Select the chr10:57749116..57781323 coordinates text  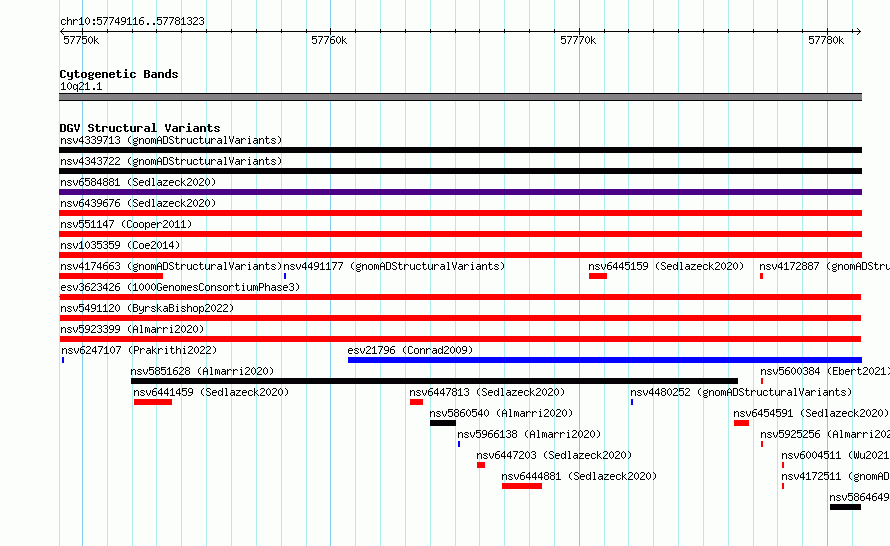click(x=132, y=22)
